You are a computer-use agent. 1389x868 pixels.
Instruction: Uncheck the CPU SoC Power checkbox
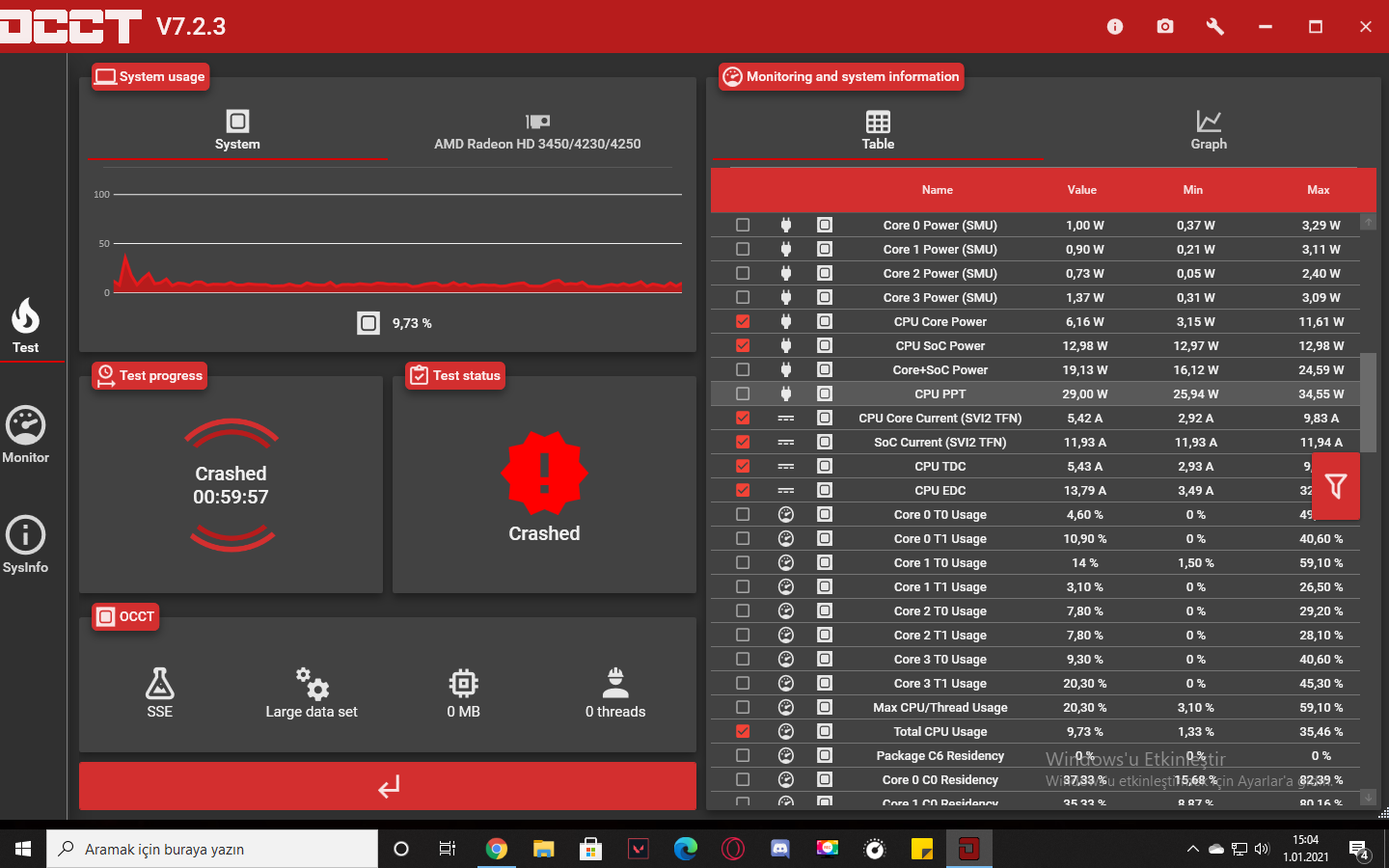pos(743,345)
